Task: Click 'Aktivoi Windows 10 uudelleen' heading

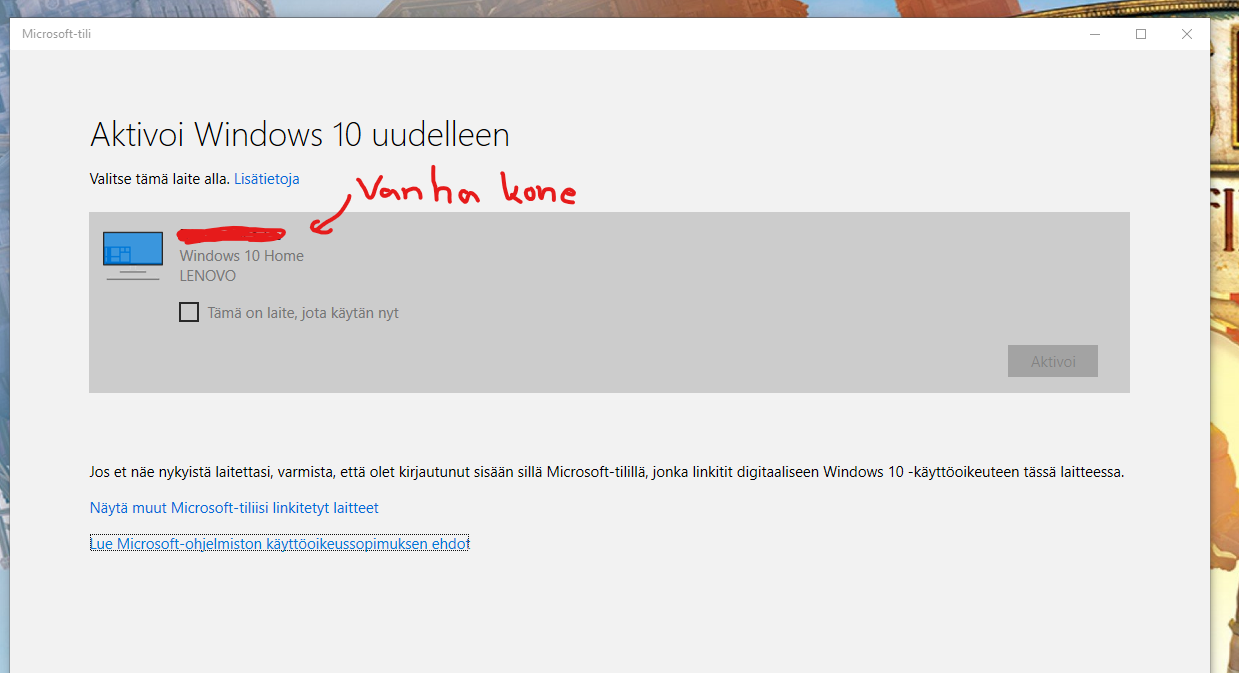Action: tap(300, 134)
